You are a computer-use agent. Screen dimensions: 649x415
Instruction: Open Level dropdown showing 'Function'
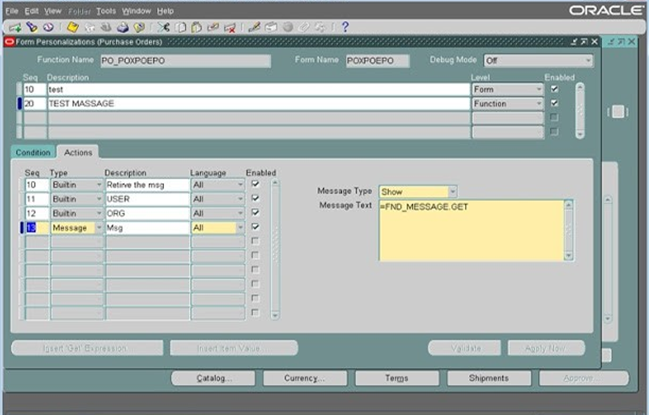[538, 103]
